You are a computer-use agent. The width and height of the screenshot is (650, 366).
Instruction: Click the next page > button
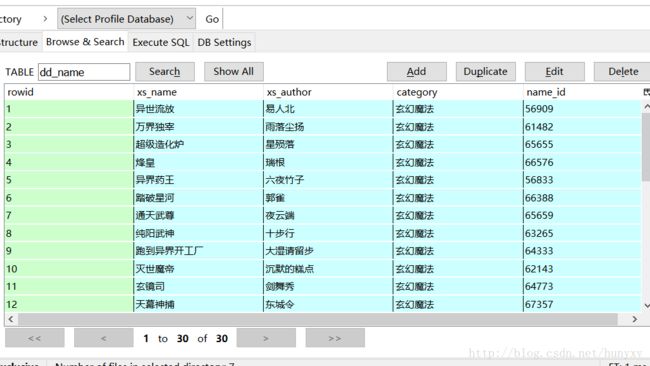click(266, 338)
